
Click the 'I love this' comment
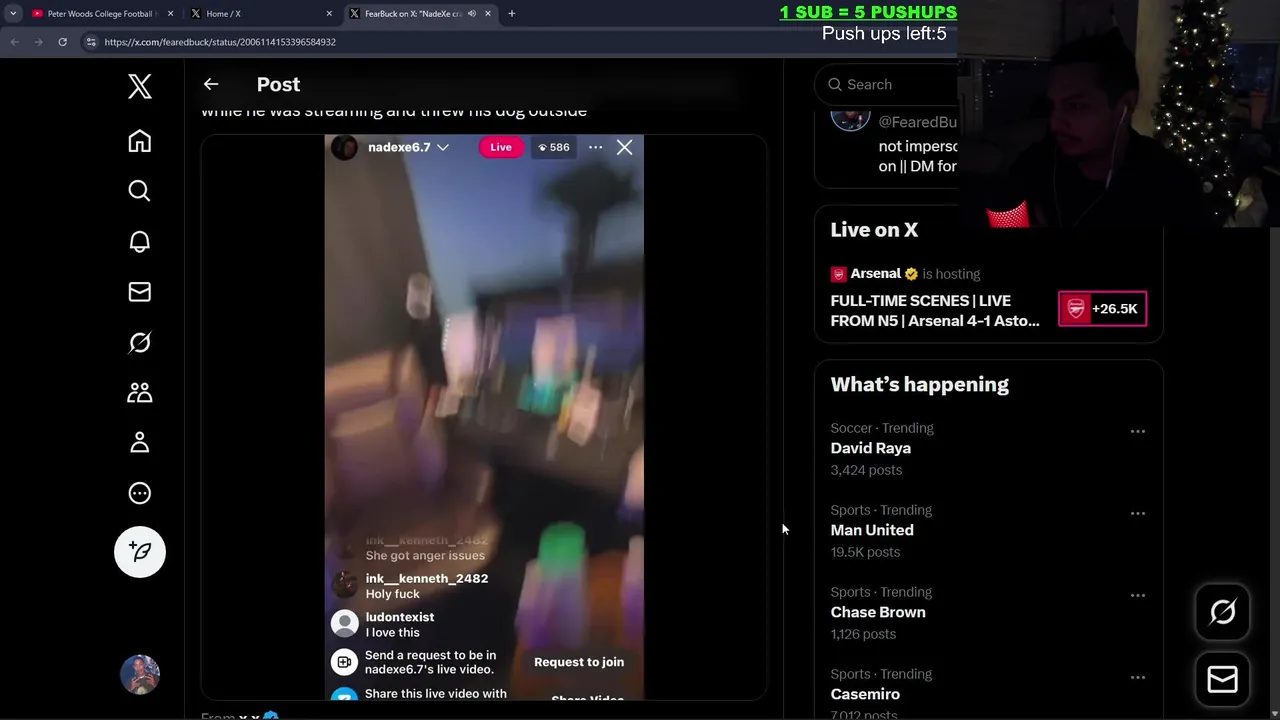tap(393, 633)
